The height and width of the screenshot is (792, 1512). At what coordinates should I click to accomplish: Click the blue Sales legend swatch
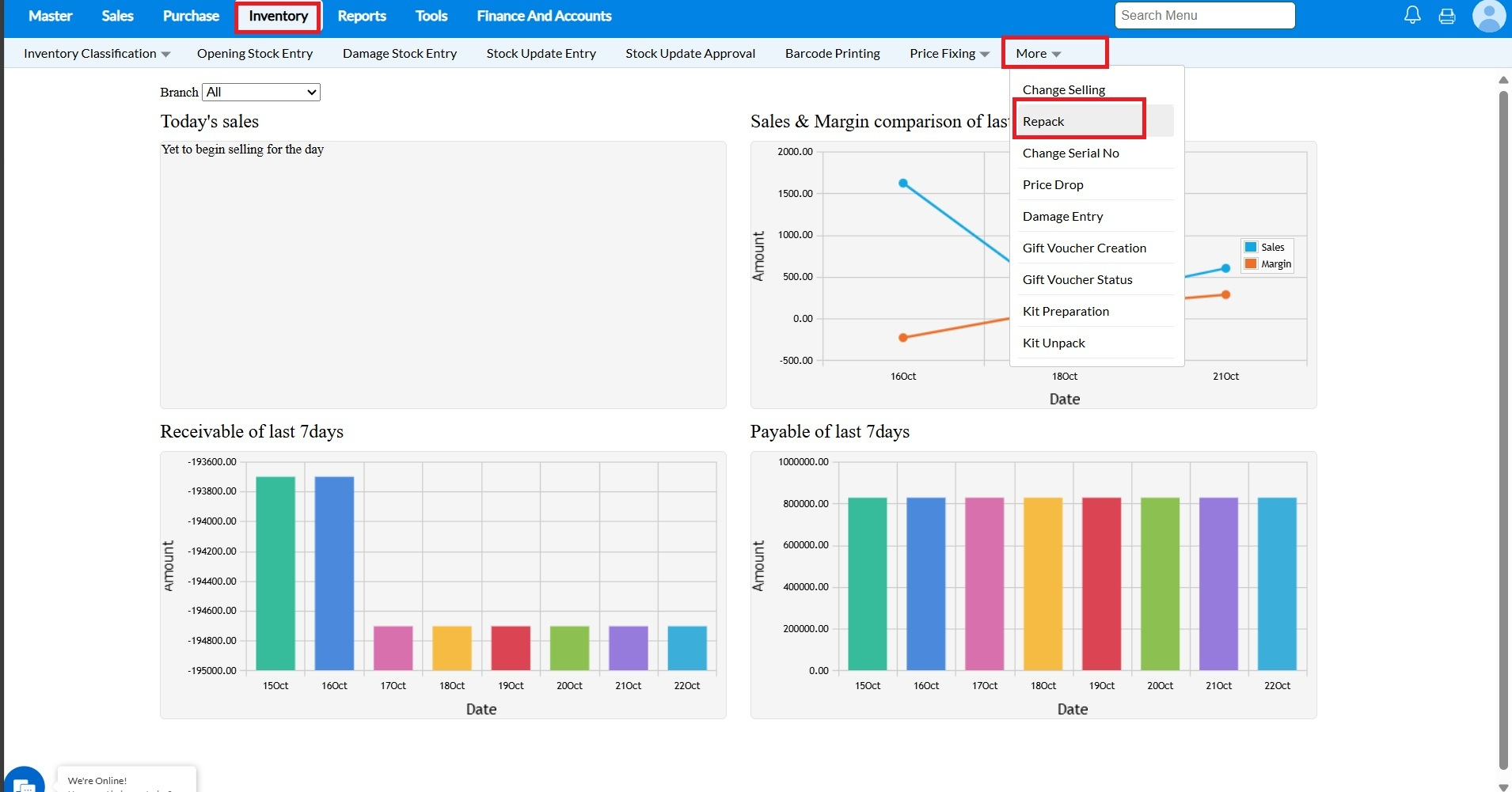click(1251, 248)
